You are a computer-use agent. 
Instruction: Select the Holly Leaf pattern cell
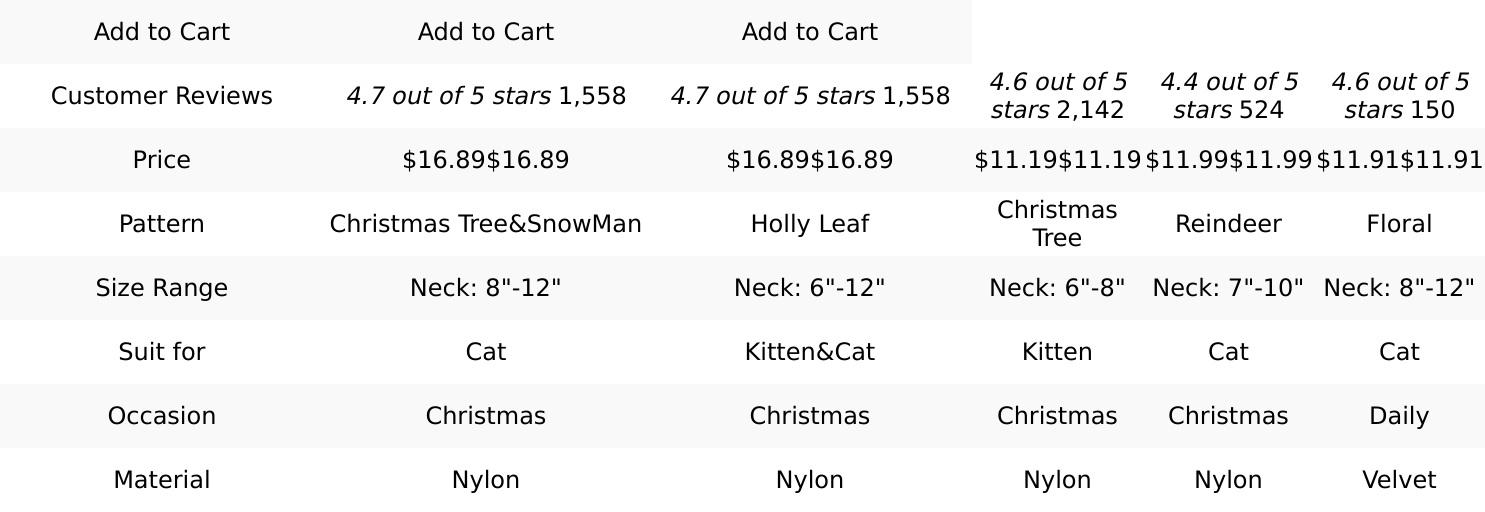coord(809,224)
